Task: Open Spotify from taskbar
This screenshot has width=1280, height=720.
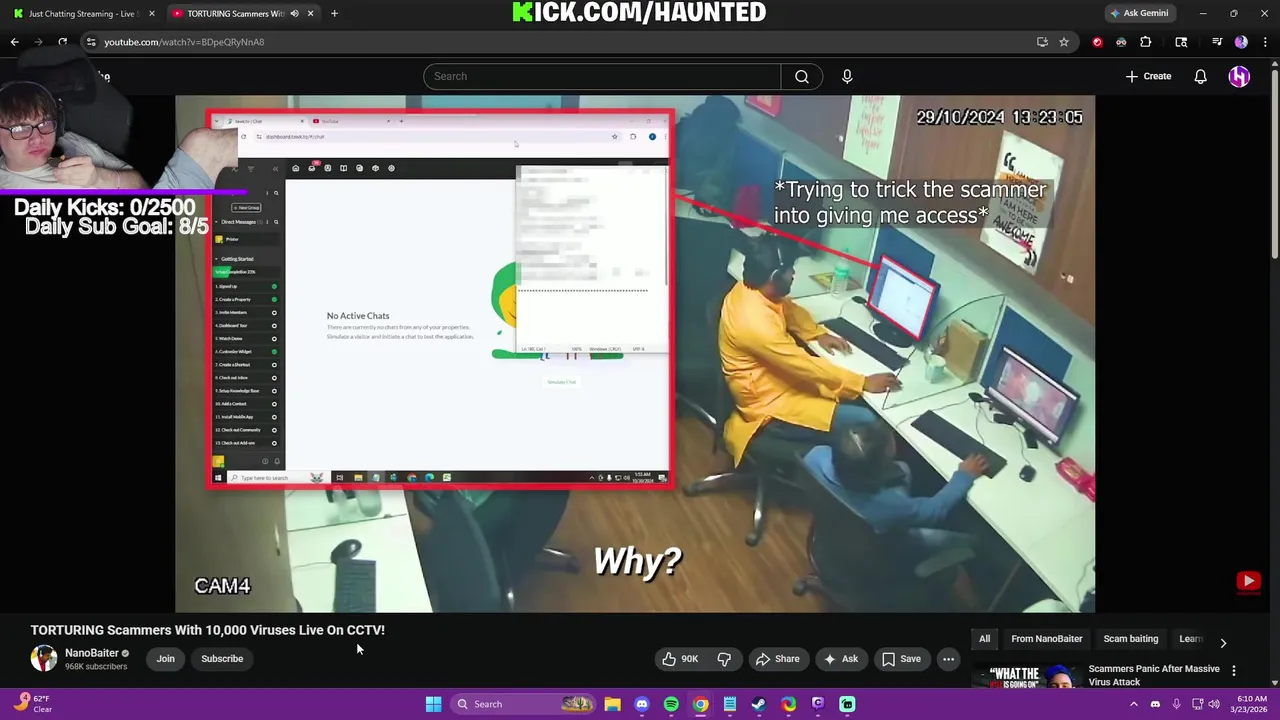Action: 671,704
